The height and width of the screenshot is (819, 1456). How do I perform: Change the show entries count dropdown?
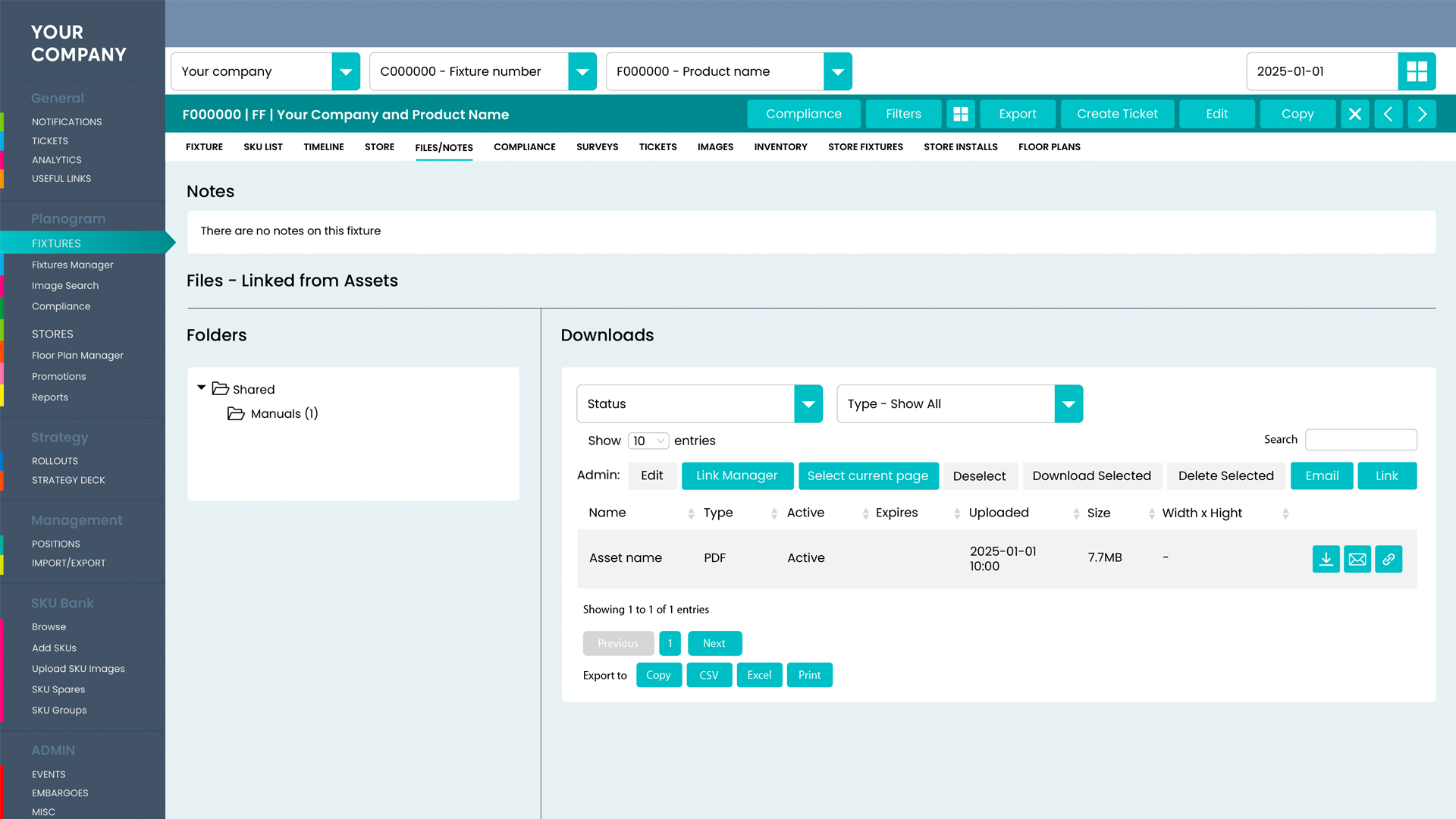(648, 441)
